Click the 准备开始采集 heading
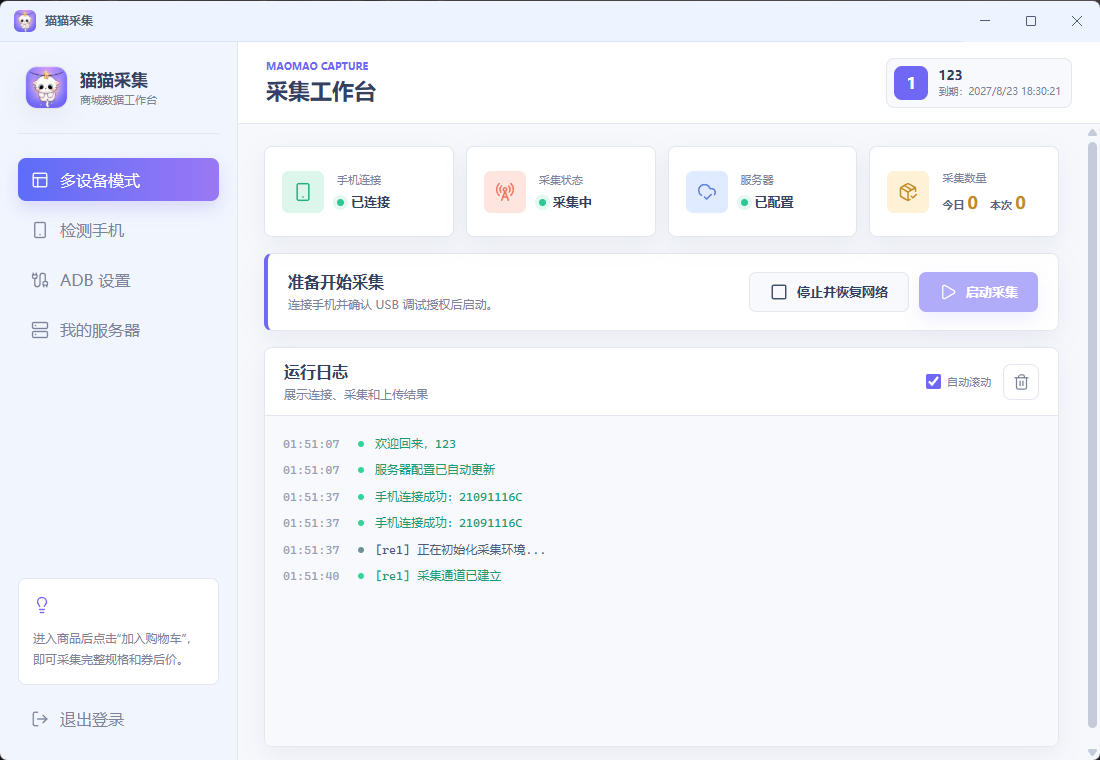 pyautogui.click(x=336, y=283)
